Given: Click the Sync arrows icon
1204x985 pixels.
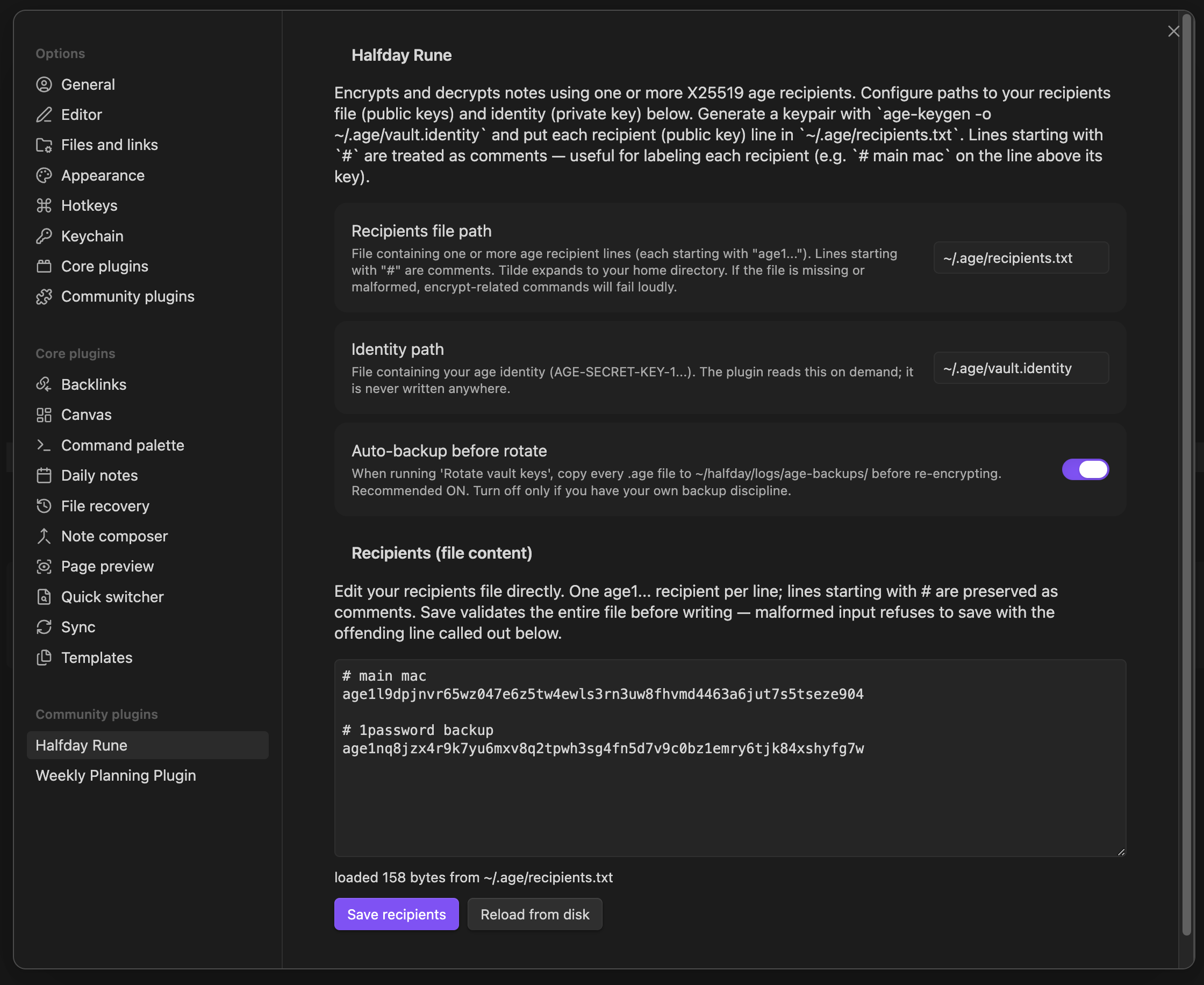Looking at the screenshot, I should pyautogui.click(x=44, y=627).
